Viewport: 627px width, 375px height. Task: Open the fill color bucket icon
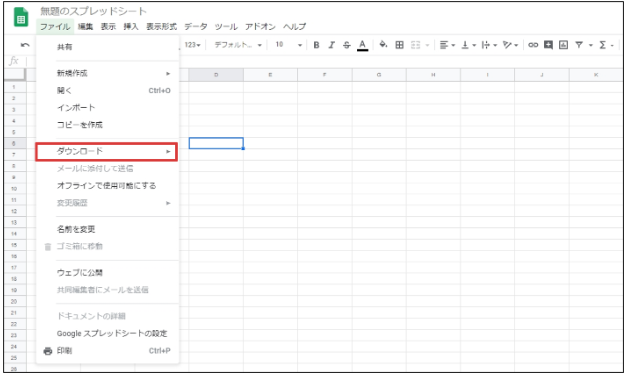coord(383,45)
